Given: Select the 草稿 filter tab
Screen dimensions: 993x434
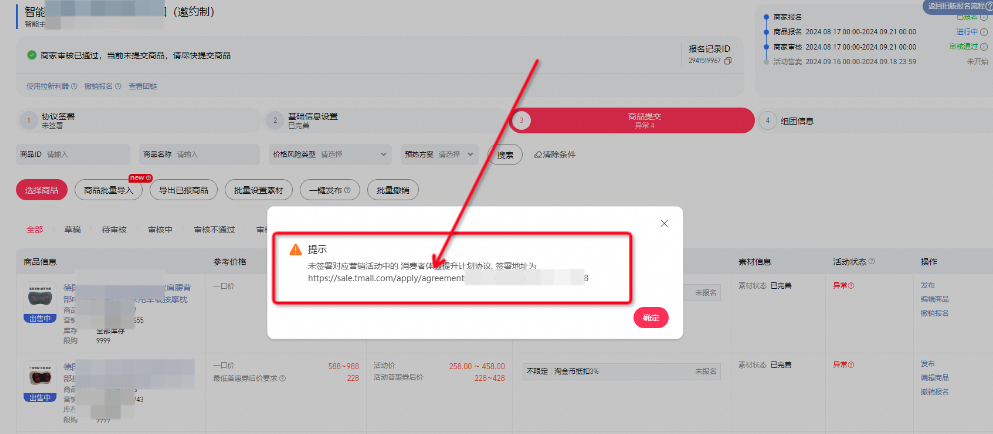Looking at the screenshot, I should 72,230.
